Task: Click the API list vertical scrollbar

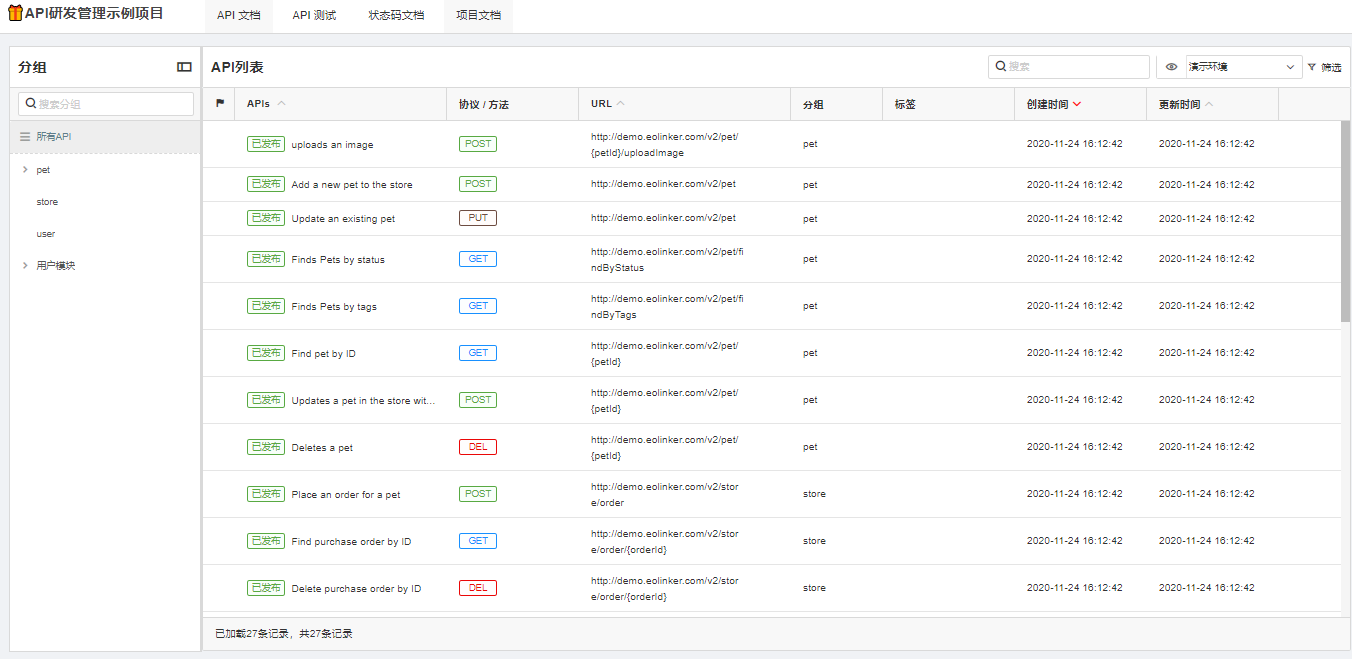Action: click(1345, 221)
